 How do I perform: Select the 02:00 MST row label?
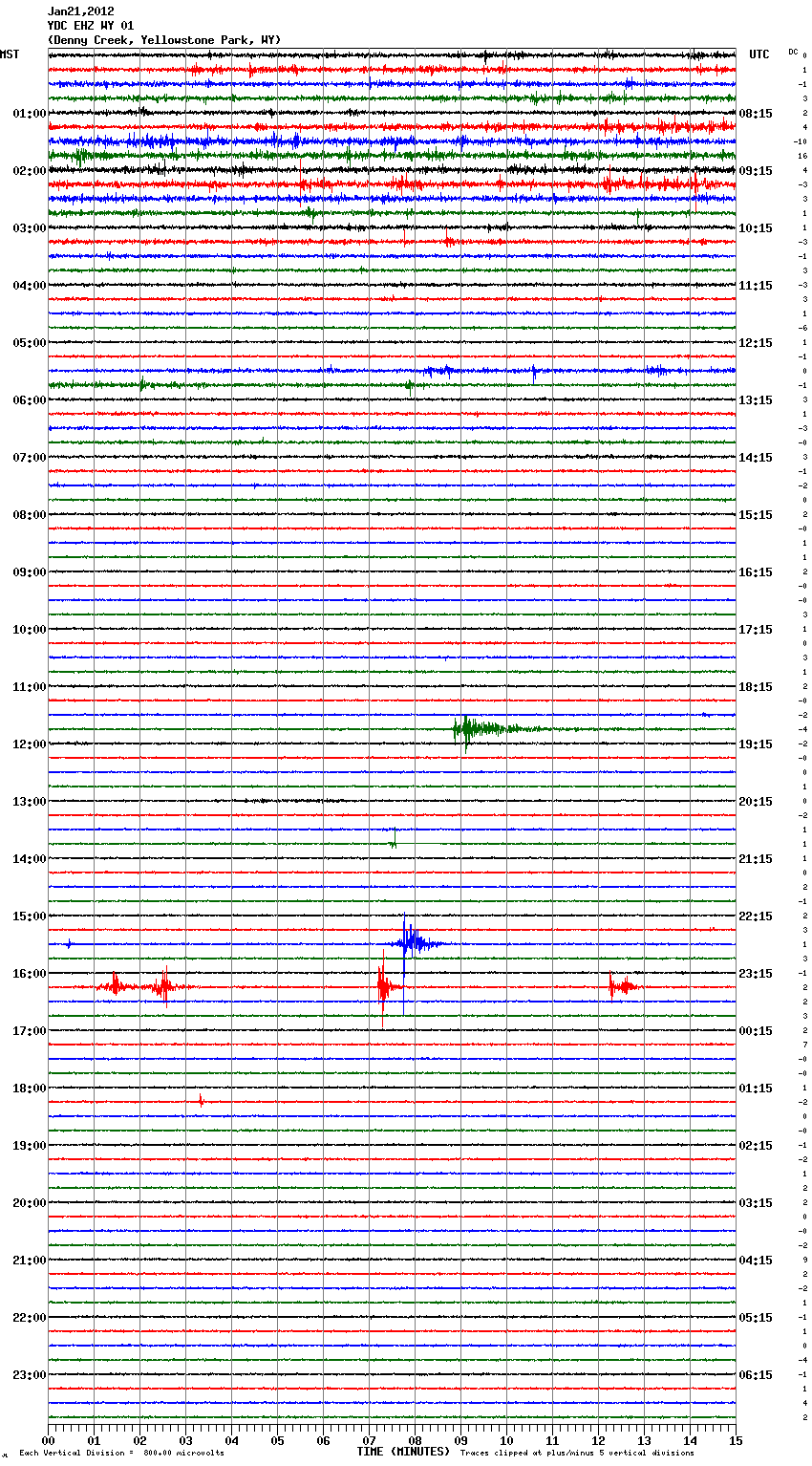tap(30, 171)
